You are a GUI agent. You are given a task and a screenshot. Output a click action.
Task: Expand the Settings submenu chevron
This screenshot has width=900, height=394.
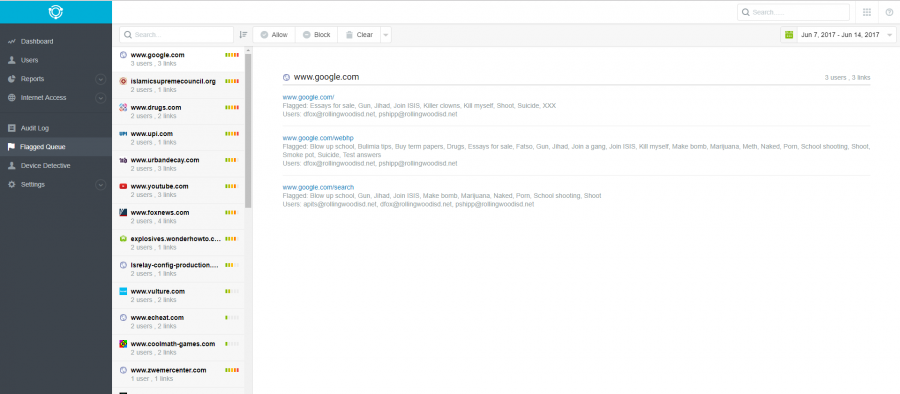100,185
